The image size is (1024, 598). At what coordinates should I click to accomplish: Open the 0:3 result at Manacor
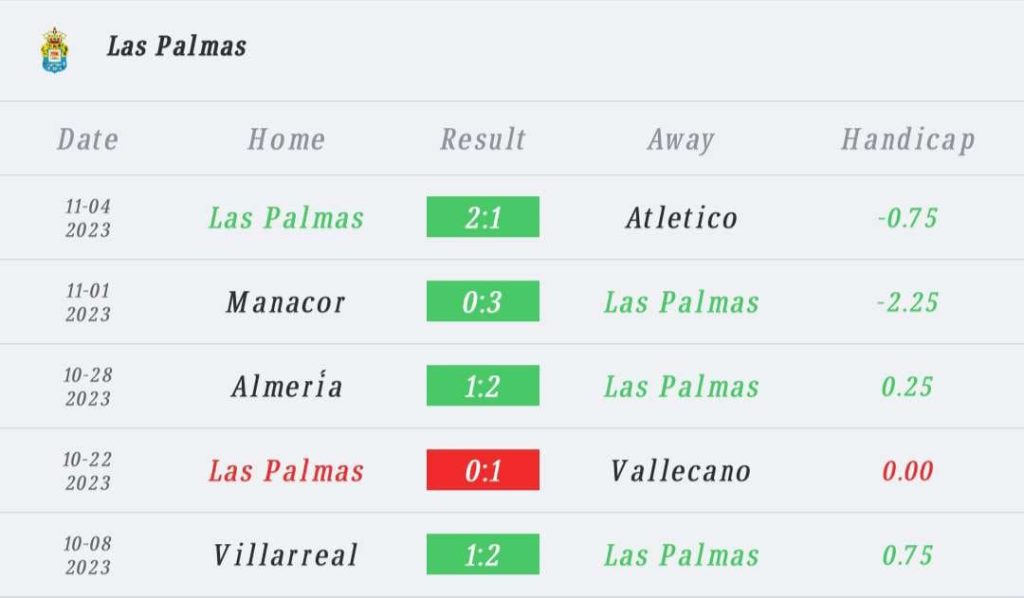coord(483,301)
